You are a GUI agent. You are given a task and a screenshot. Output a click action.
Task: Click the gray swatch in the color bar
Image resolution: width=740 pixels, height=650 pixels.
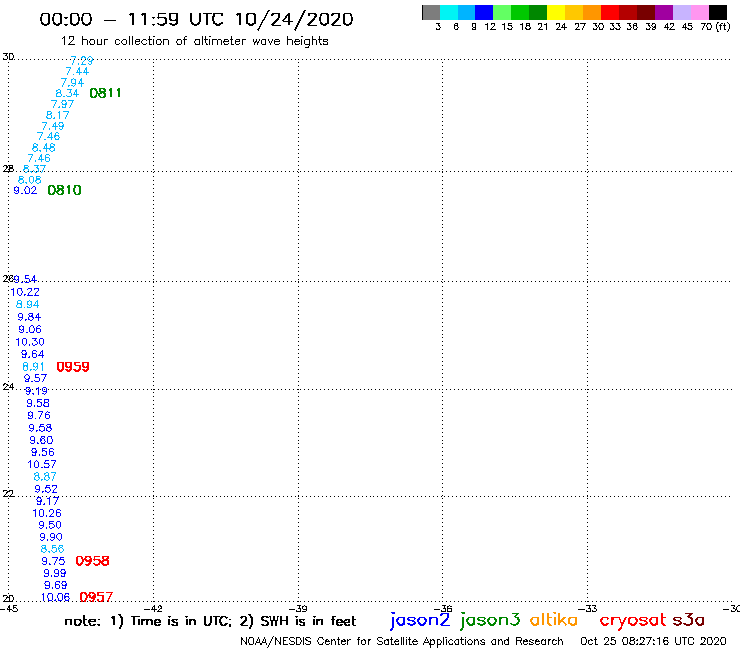pos(431,12)
